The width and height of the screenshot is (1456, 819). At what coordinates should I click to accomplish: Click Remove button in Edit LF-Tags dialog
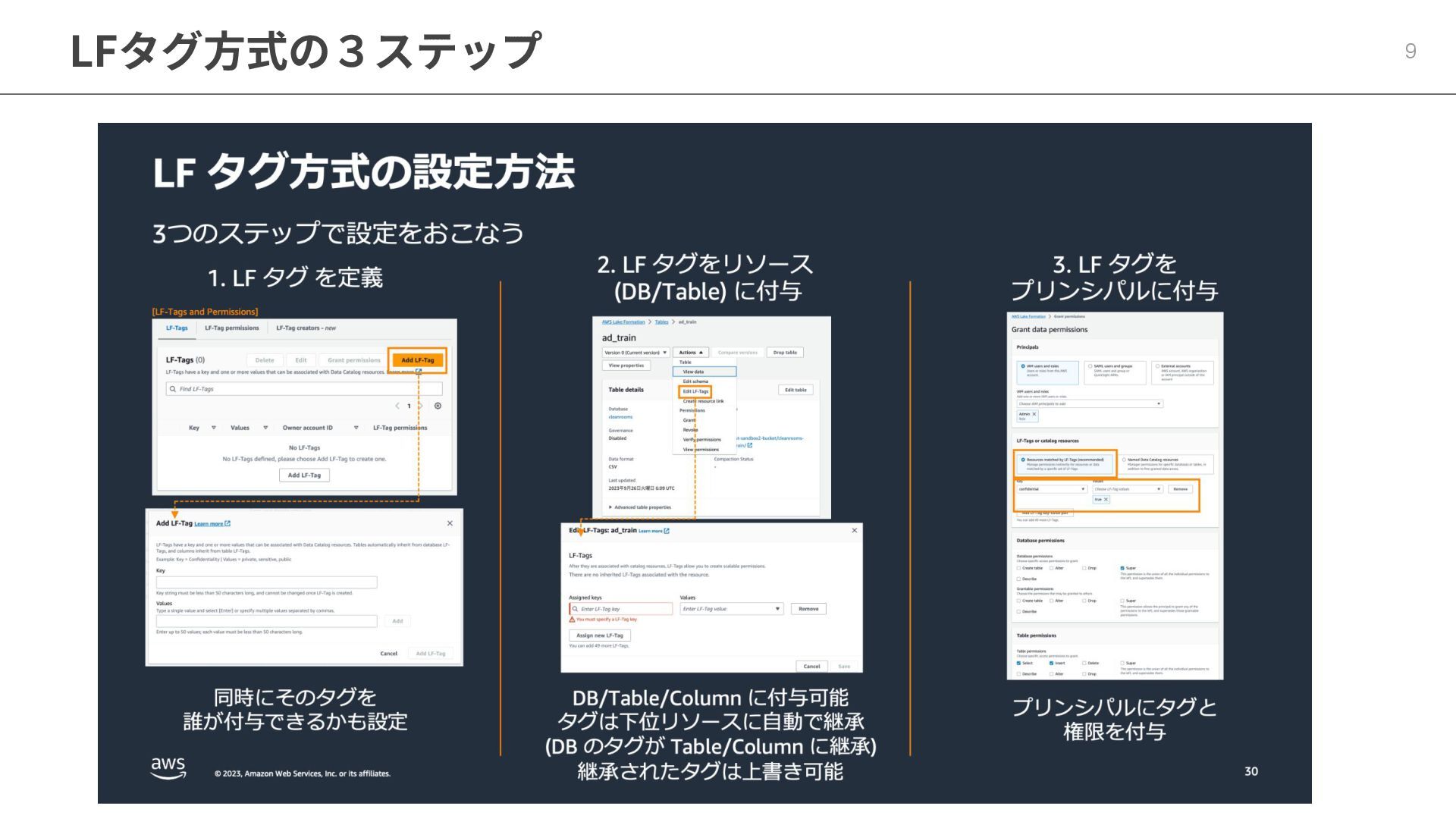pos(808,609)
